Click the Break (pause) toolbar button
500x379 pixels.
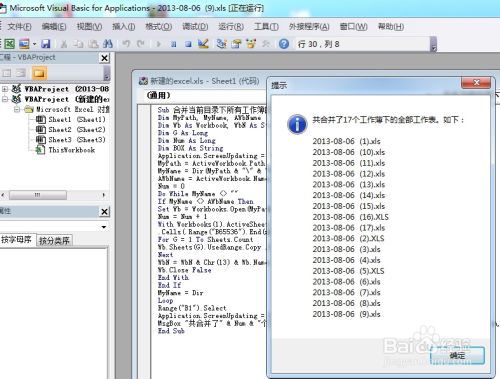pos(174,44)
